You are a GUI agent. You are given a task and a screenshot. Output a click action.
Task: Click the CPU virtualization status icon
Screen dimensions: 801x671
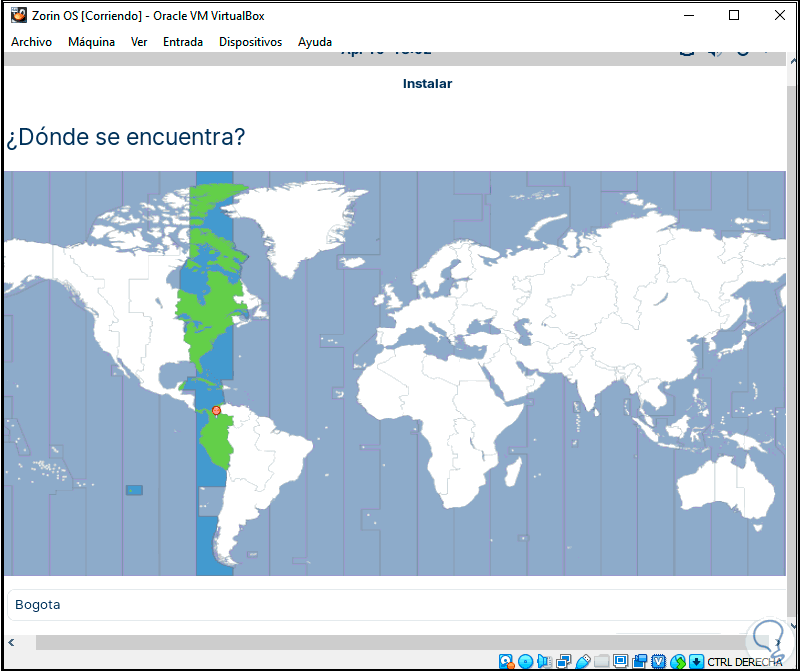(x=658, y=661)
